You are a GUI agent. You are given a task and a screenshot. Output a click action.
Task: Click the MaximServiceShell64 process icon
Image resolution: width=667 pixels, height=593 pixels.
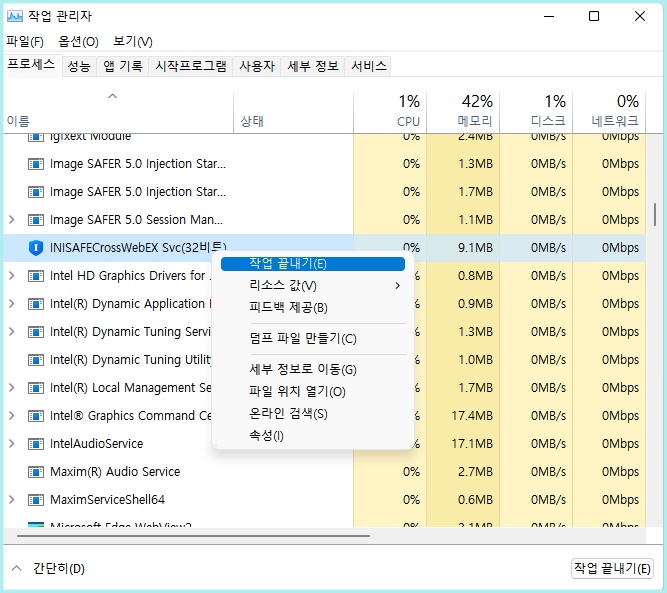(x=36, y=500)
